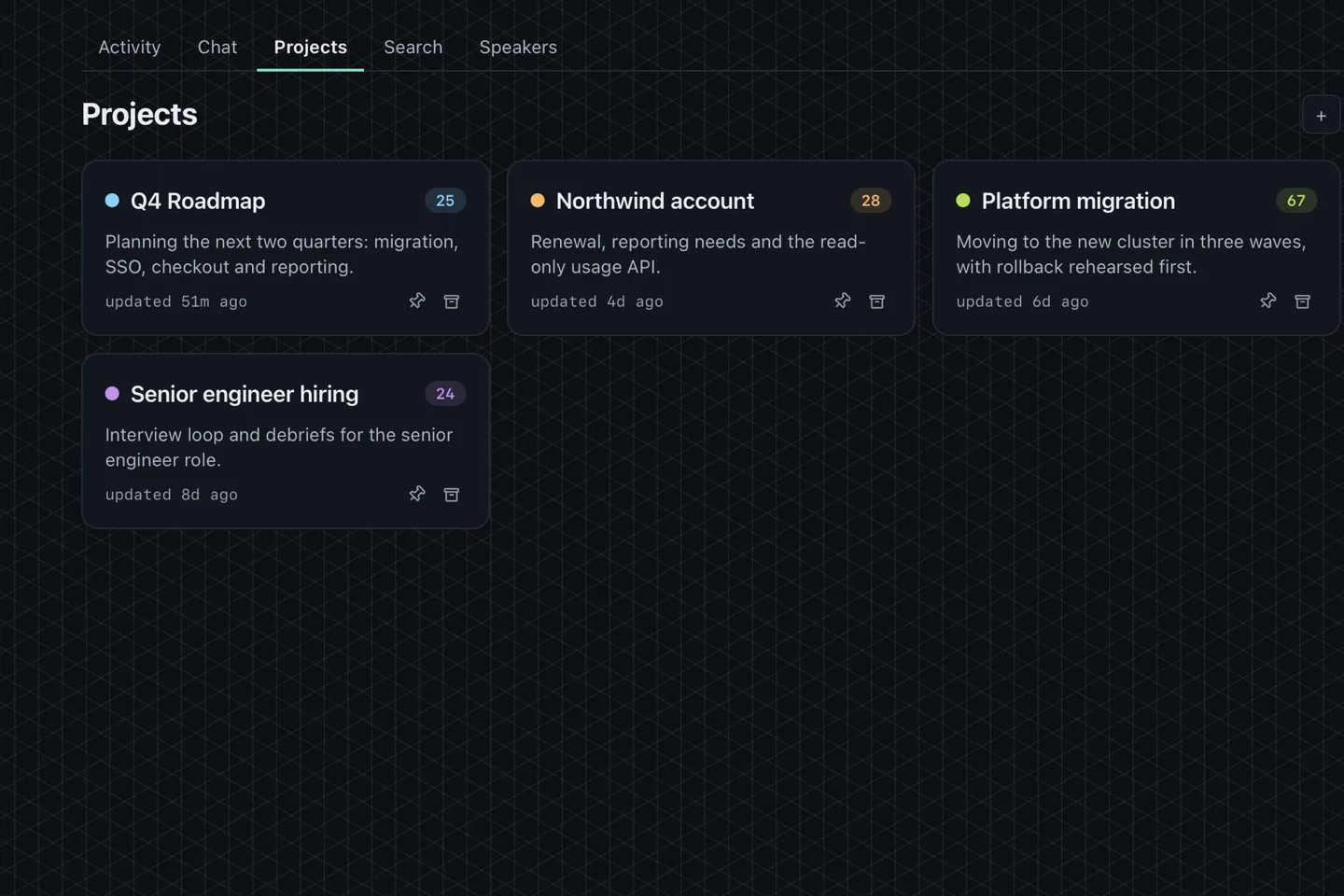
Task: Pin the Q4 Roadmap project
Action: [417, 301]
